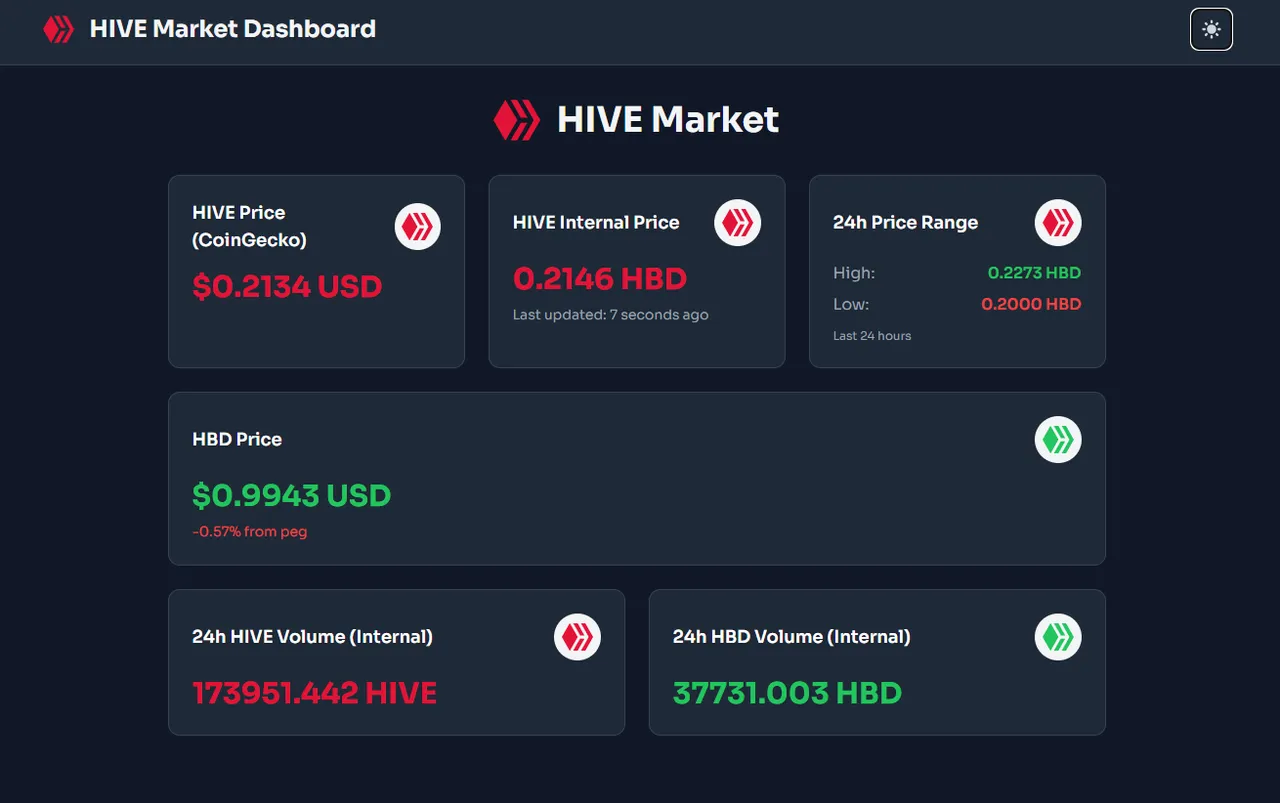The image size is (1280, 803).
Task: Click the HBD Price card label
Action: (237, 439)
